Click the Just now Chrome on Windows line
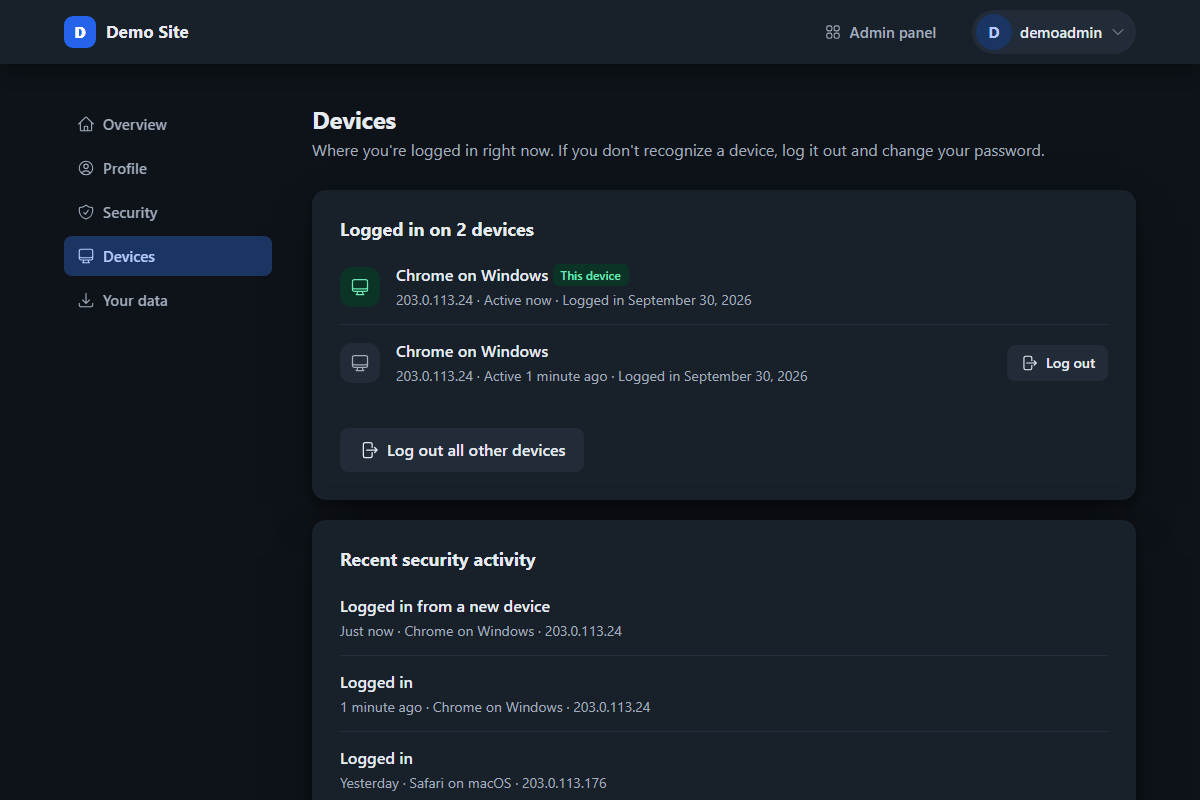1200x800 pixels. 481,631
